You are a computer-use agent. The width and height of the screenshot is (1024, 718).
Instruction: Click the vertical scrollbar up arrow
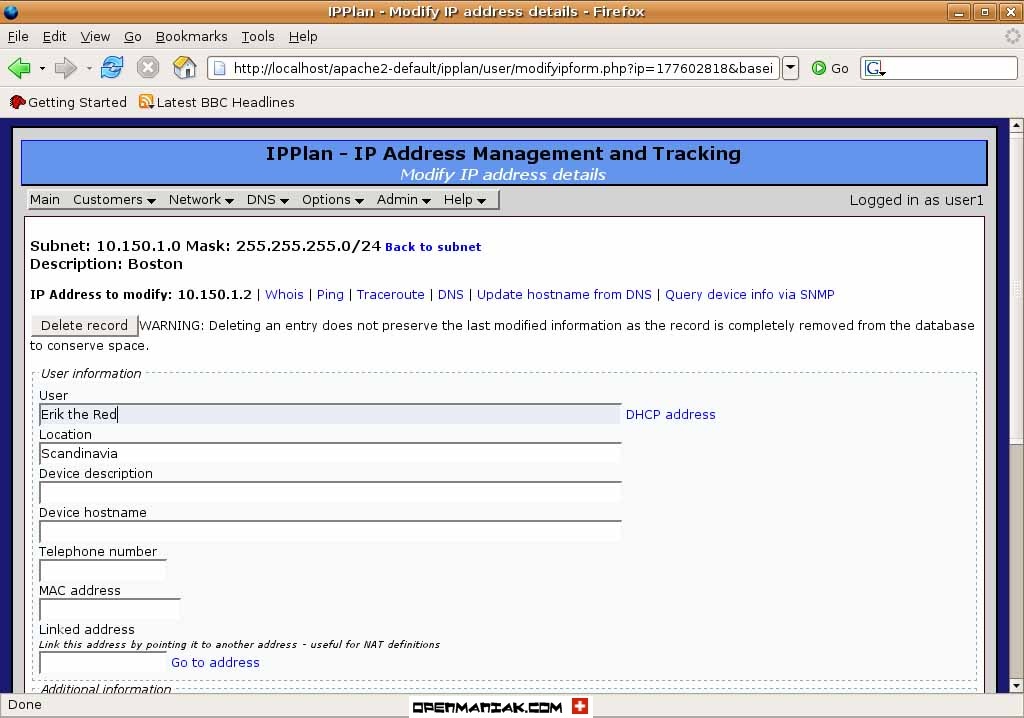[1016, 125]
